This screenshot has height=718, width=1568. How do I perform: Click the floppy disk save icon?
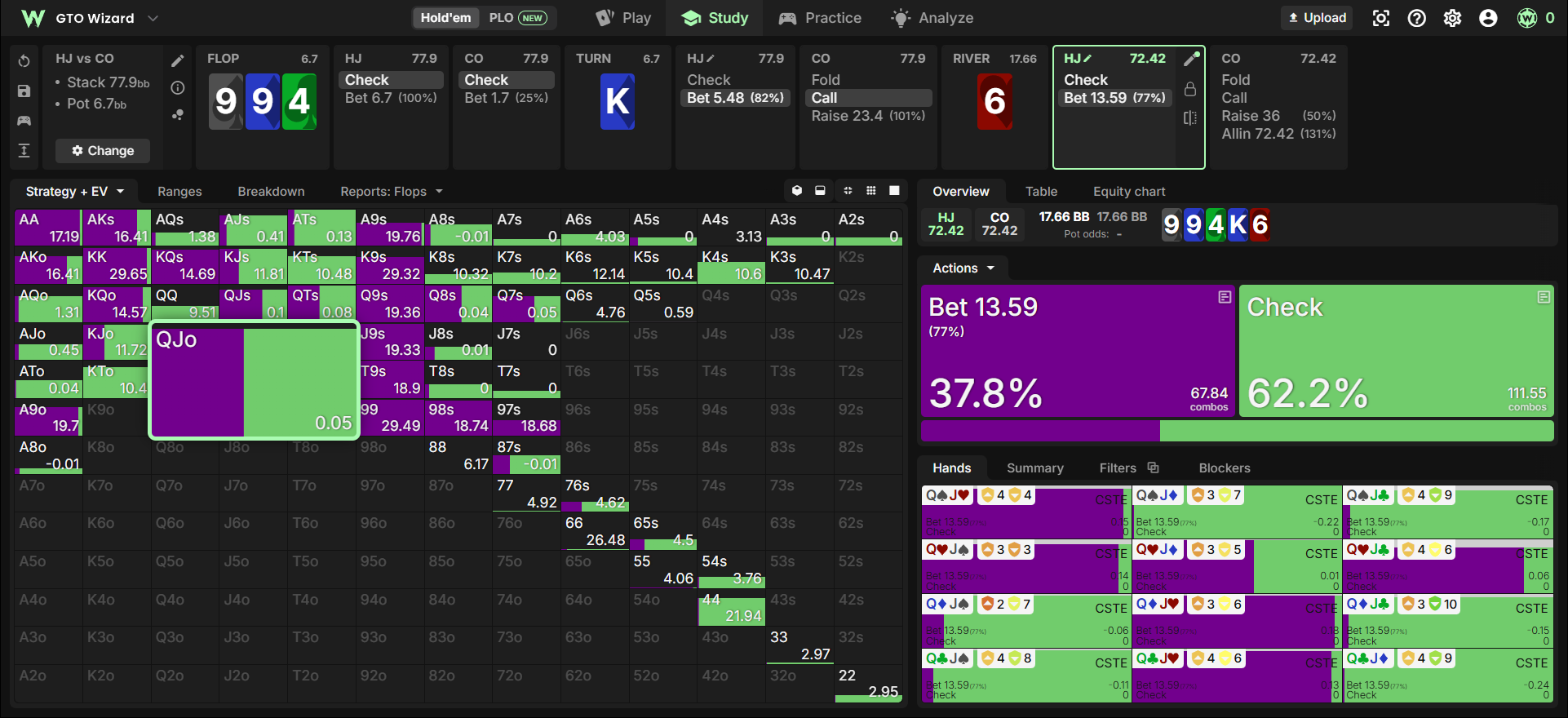(x=24, y=91)
